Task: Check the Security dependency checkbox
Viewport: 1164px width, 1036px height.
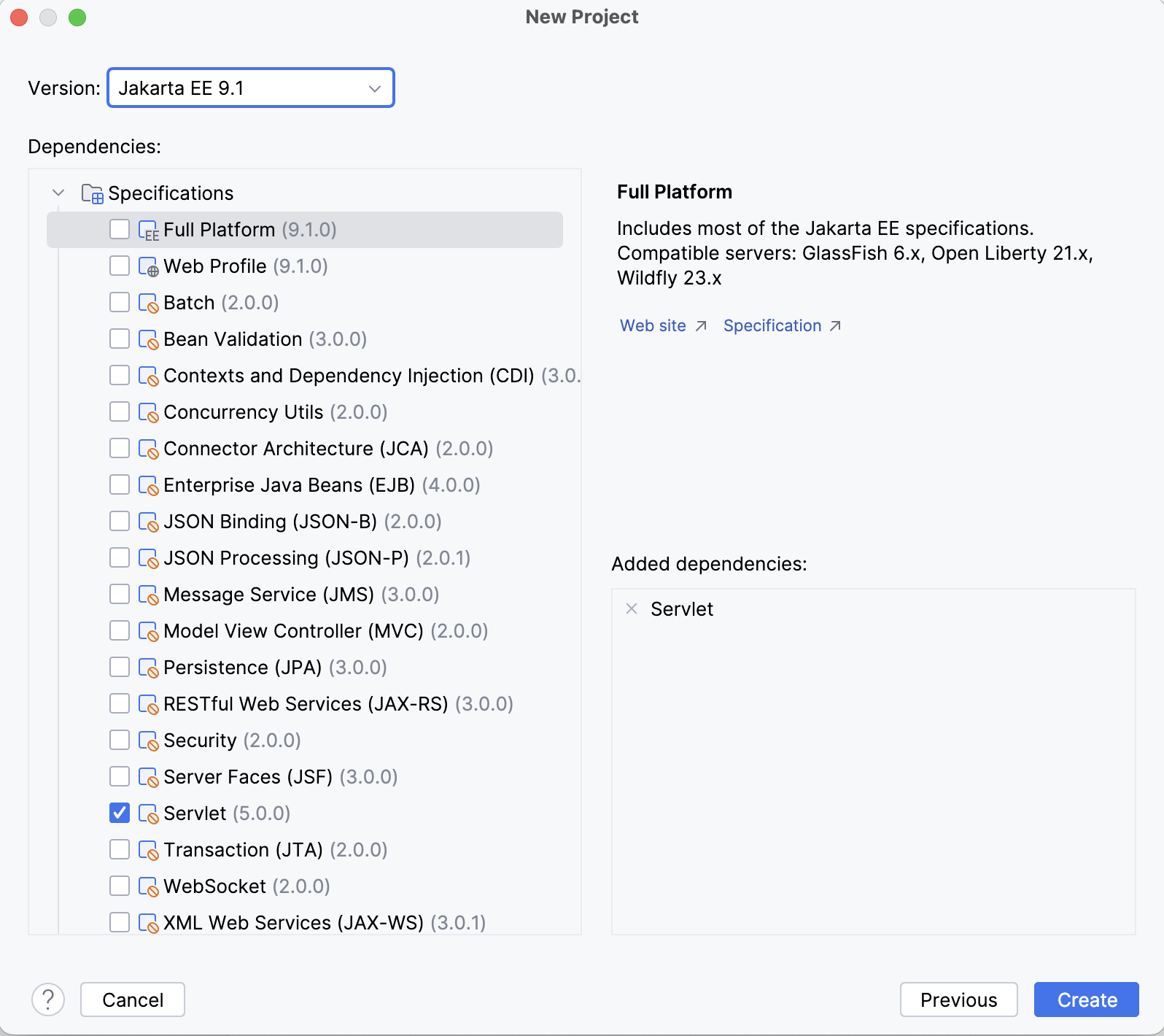Action: pos(120,741)
